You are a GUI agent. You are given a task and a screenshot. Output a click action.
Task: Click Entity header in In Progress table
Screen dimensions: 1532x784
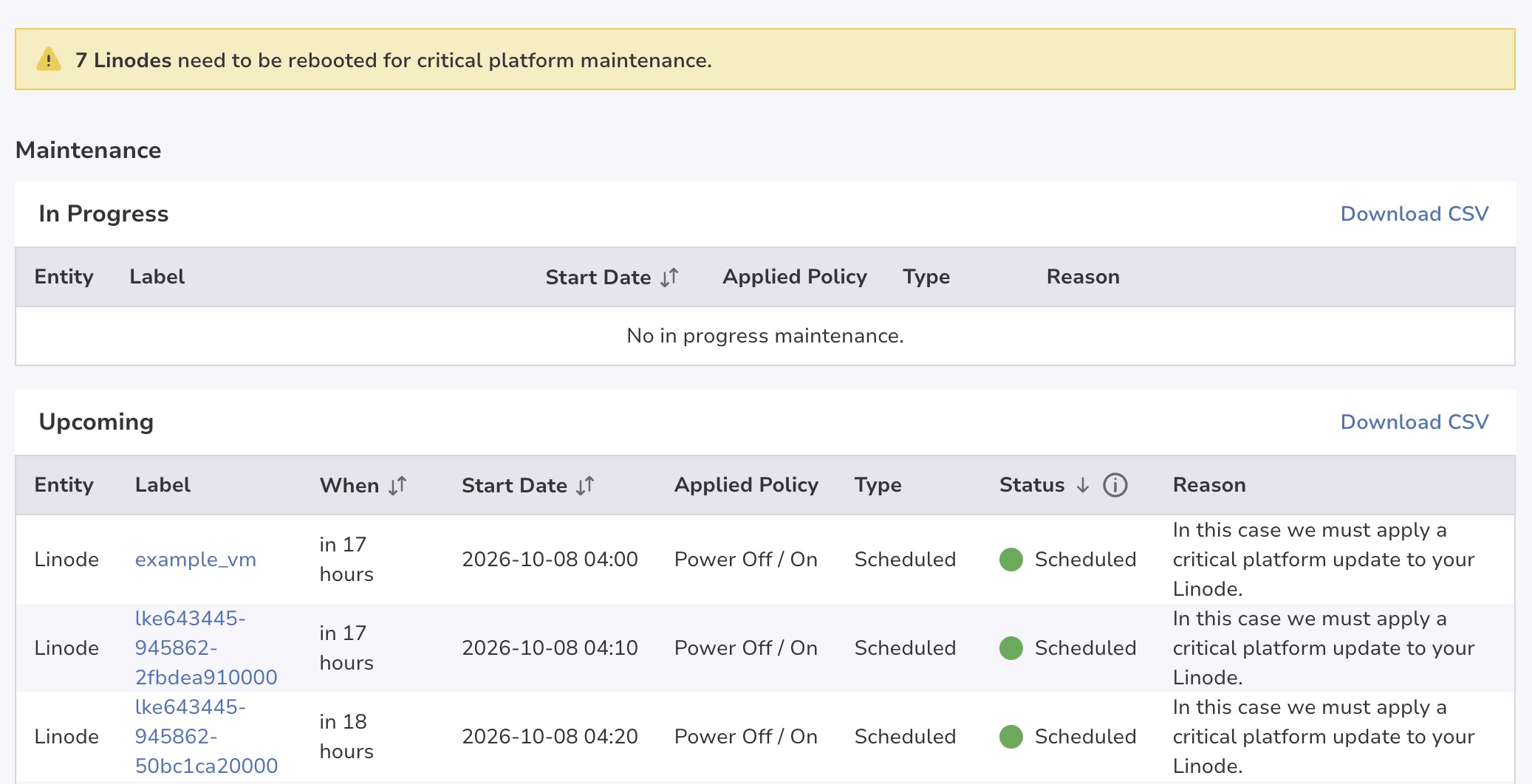click(64, 277)
